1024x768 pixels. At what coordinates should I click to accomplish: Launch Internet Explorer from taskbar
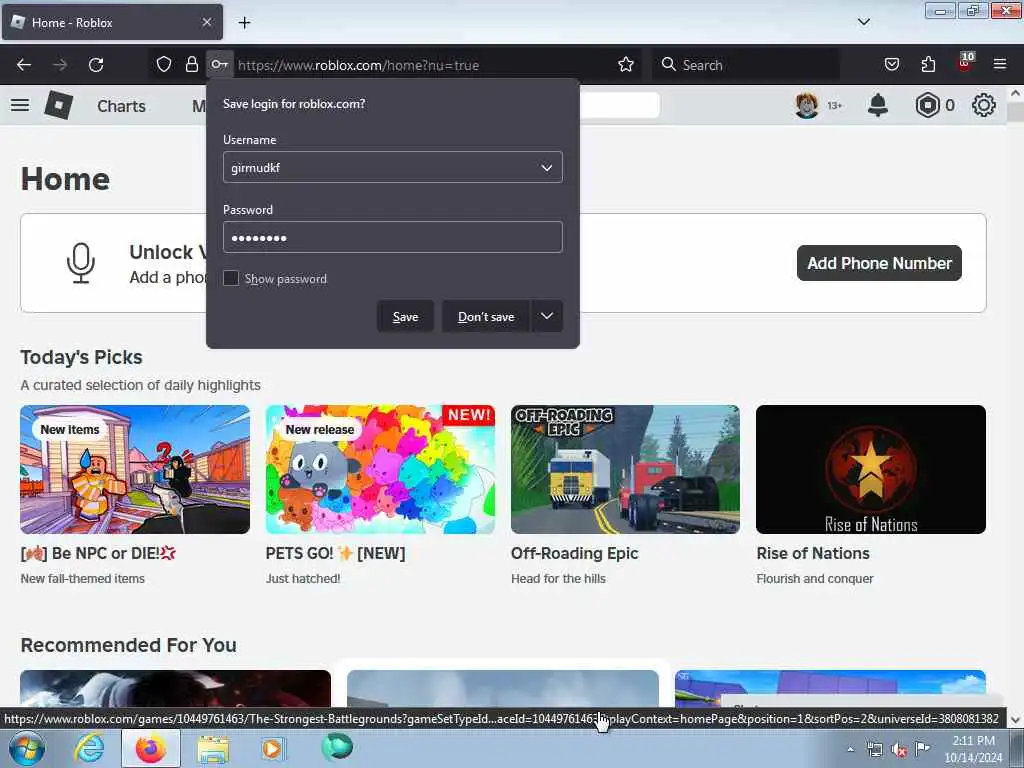pos(89,748)
